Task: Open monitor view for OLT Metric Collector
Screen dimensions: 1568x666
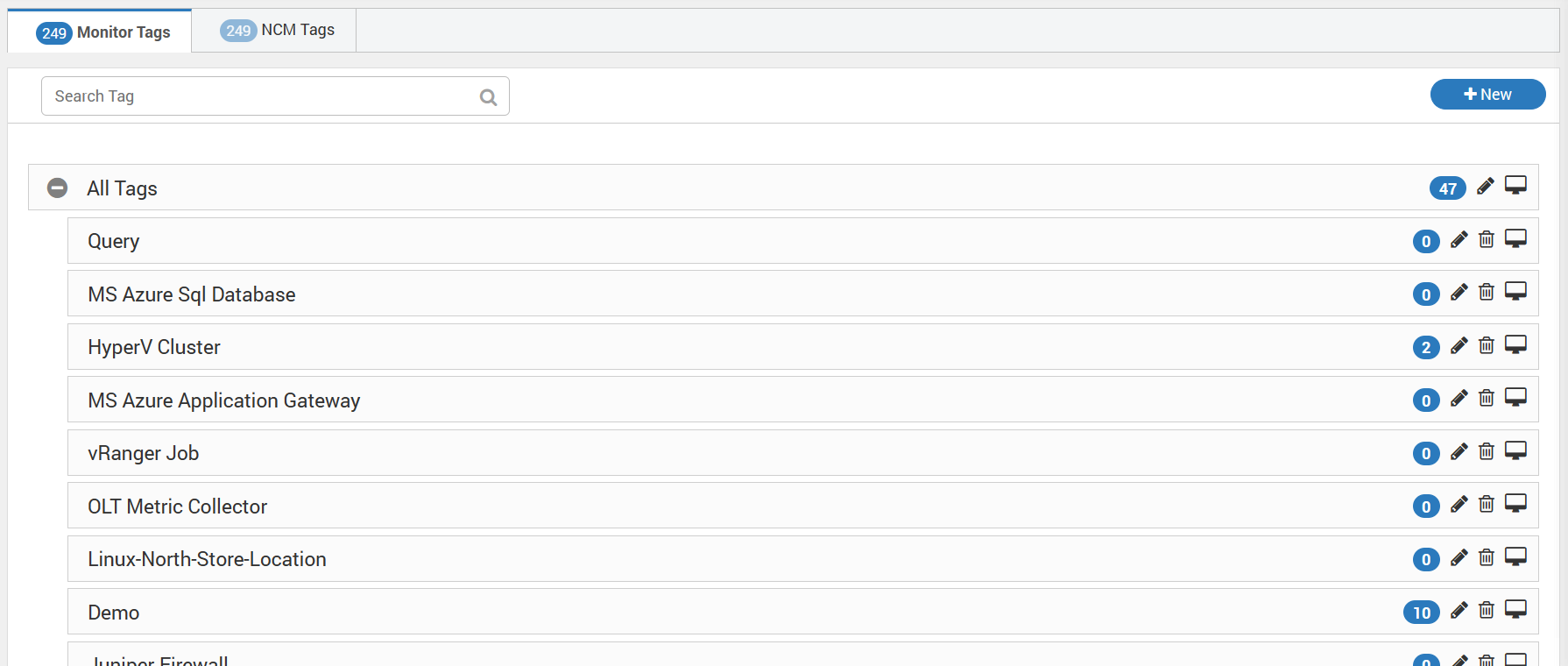Action: point(1515,504)
